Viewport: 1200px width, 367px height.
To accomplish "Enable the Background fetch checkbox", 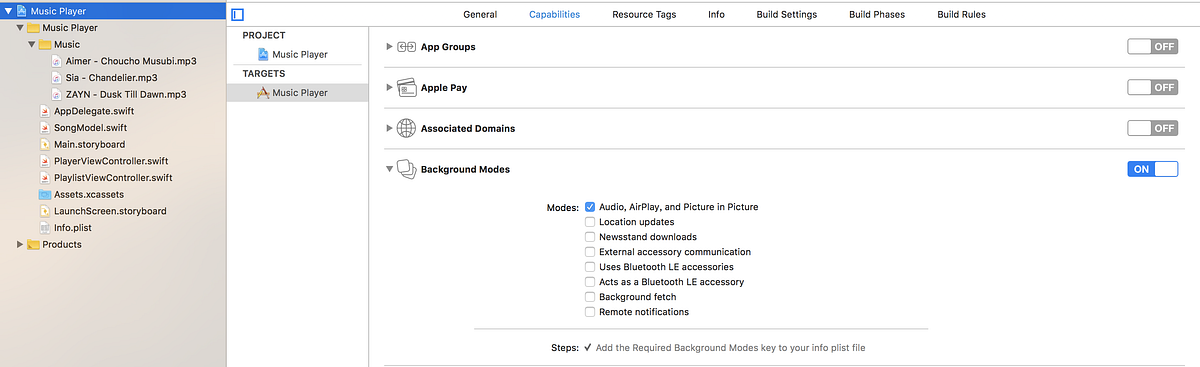I will pyautogui.click(x=590, y=297).
